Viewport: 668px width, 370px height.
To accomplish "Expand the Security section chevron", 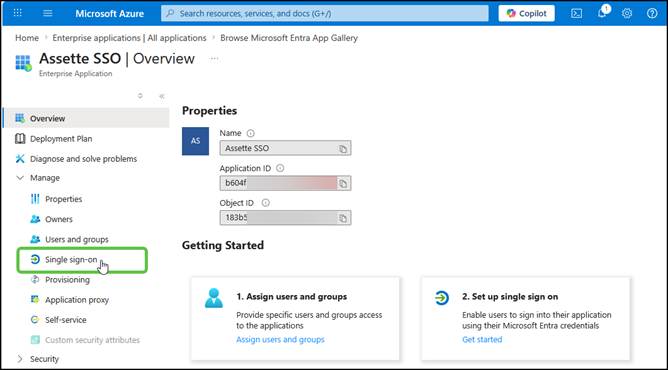I will (20, 359).
